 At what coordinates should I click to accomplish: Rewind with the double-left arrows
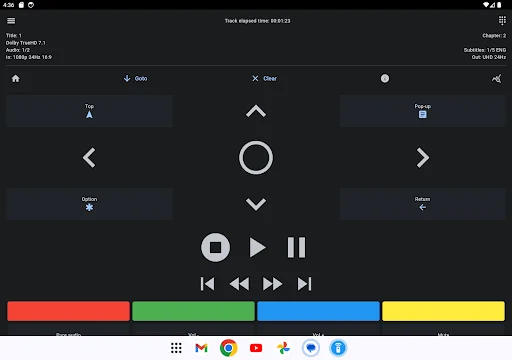239,284
